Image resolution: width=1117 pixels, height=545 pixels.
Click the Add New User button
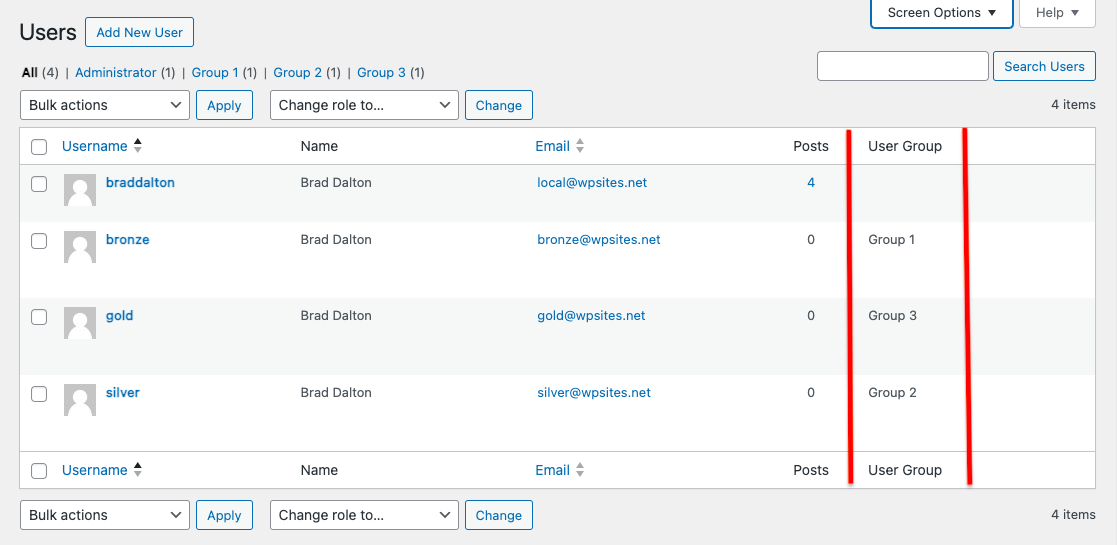(139, 32)
